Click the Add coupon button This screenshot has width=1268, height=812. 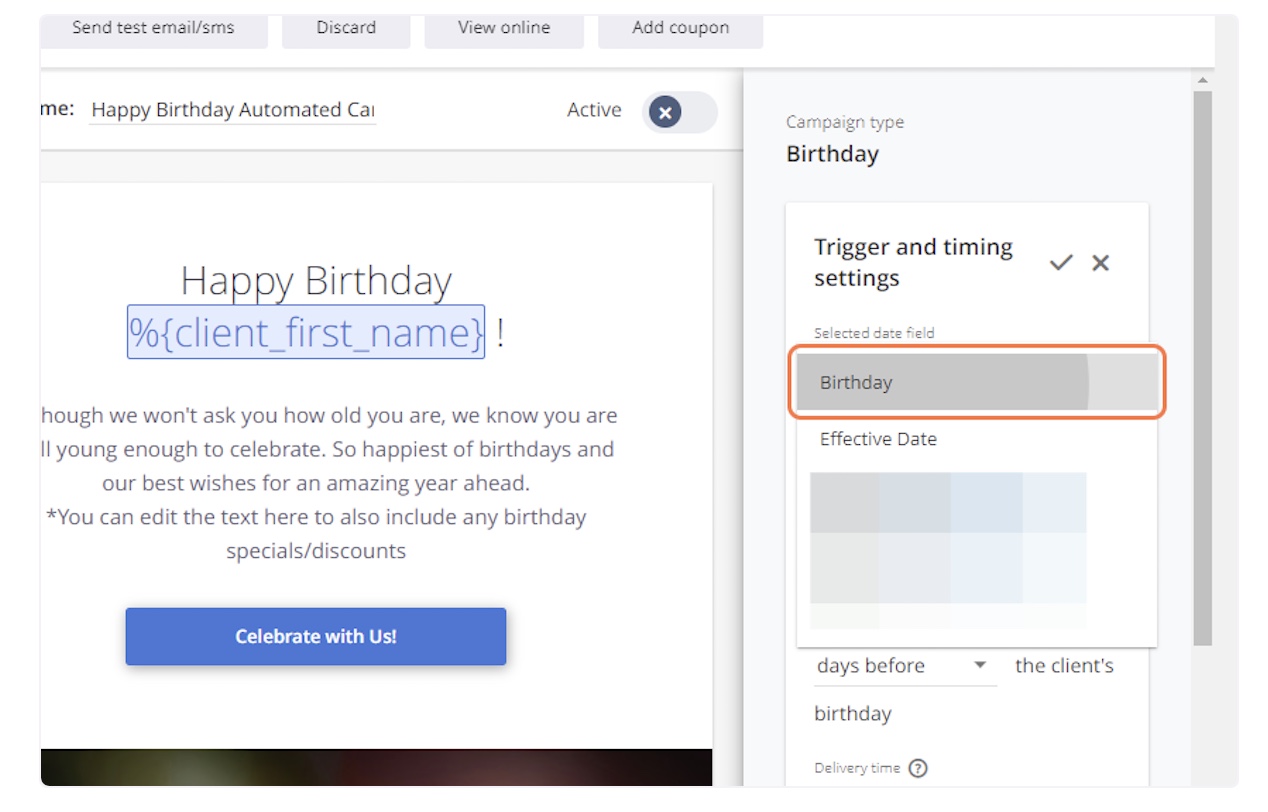coord(680,29)
